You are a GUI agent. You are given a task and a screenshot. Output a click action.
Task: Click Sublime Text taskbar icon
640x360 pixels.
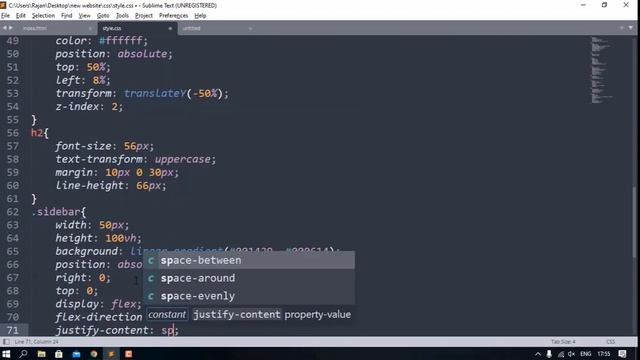(111, 354)
